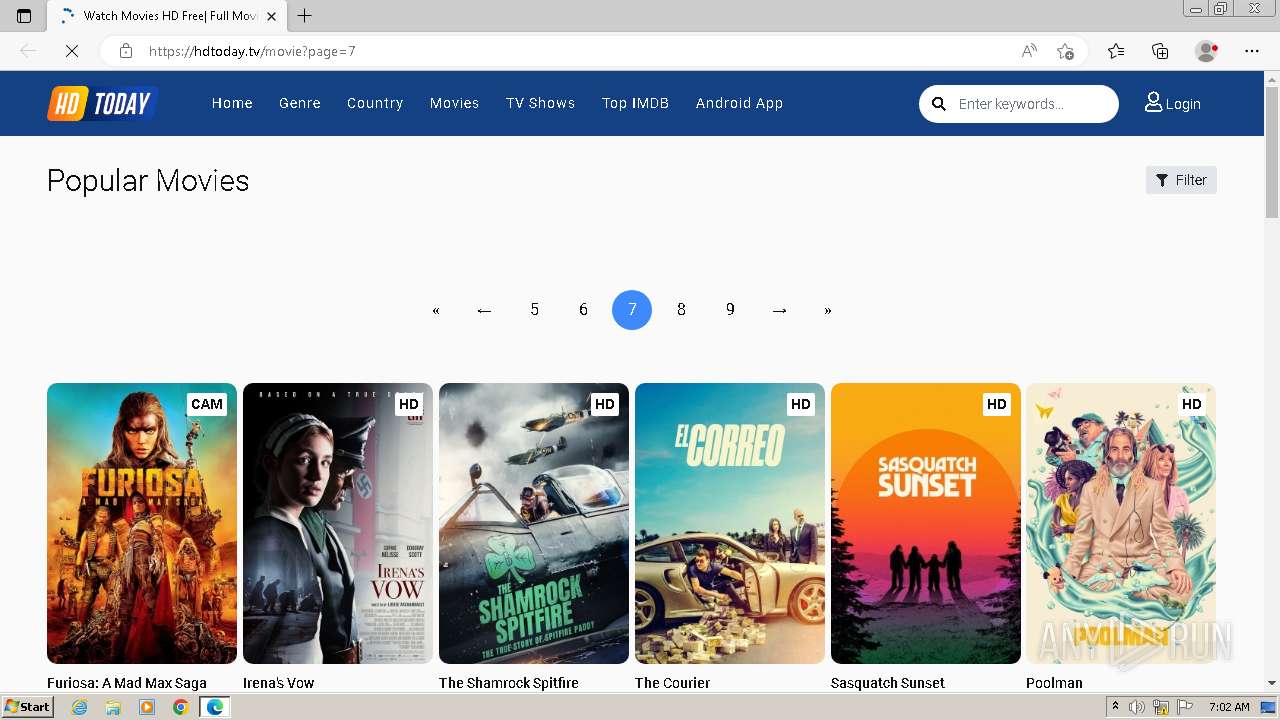Open the Poolman poster
1280x720 pixels.
click(1121, 523)
